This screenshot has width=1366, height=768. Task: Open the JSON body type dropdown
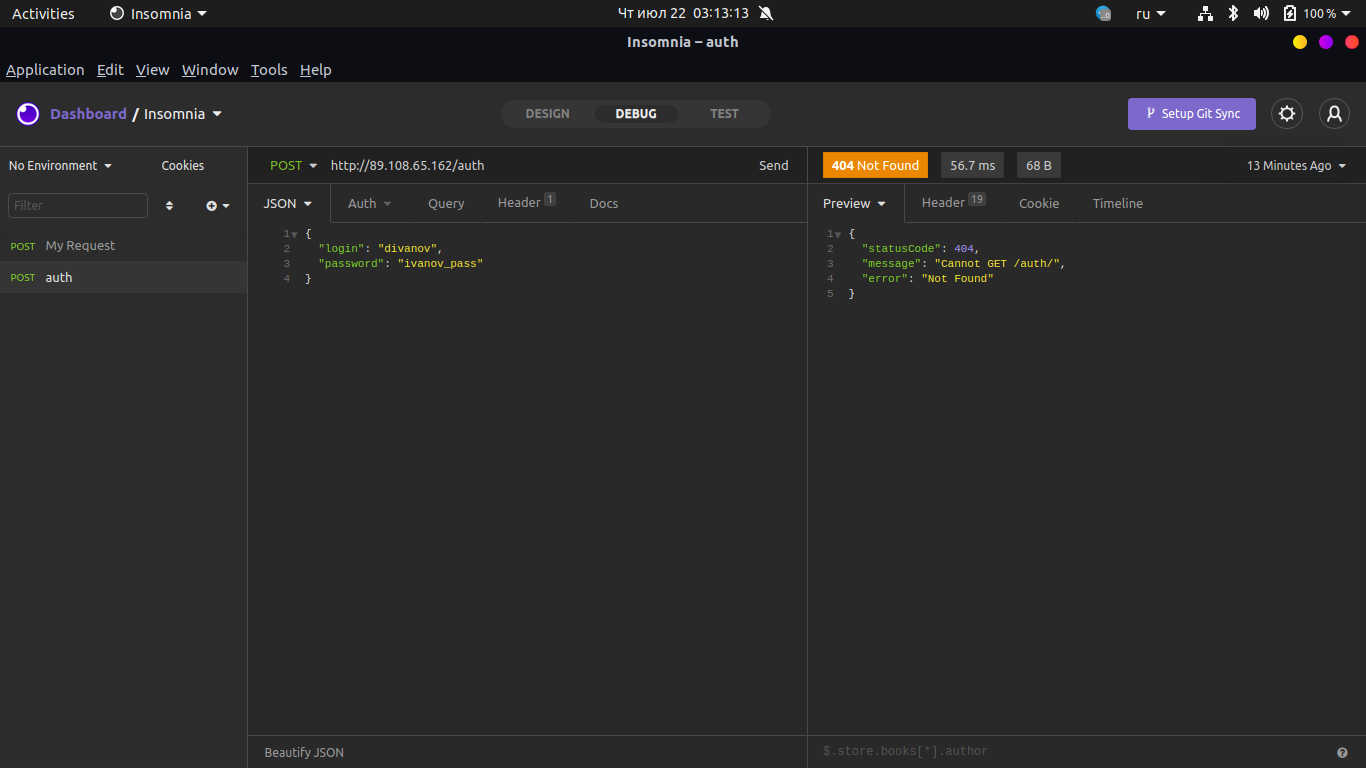pos(288,203)
